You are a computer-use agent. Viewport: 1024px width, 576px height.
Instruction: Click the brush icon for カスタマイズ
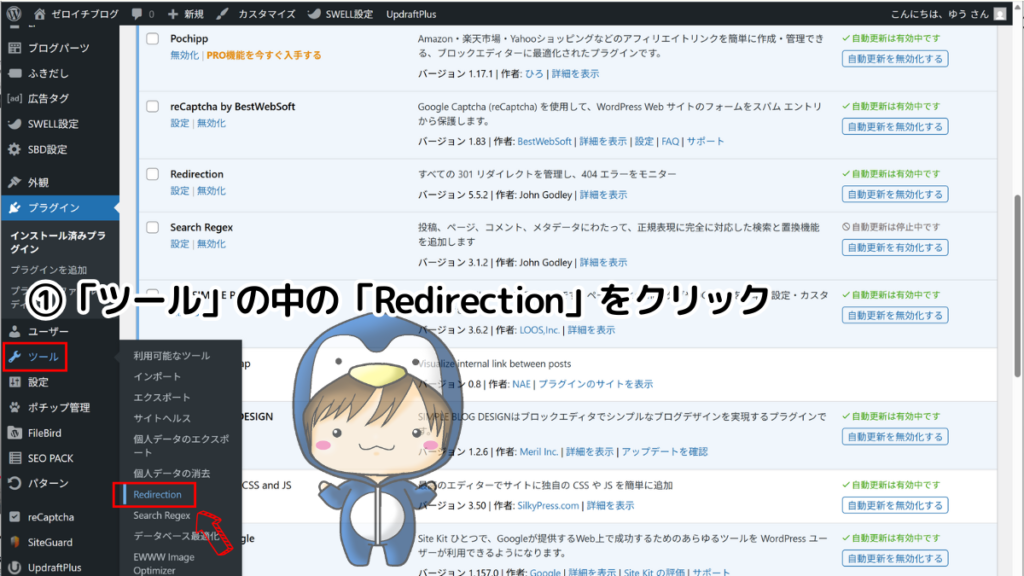(x=223, y=14)
